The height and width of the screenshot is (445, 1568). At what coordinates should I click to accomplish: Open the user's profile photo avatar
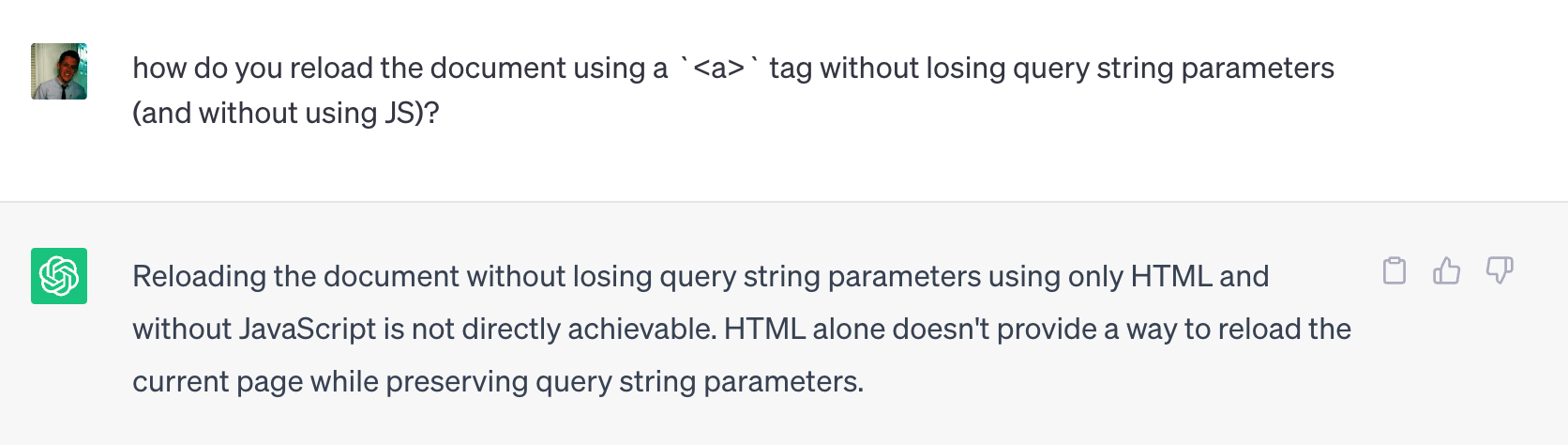[x=59, y=71]
